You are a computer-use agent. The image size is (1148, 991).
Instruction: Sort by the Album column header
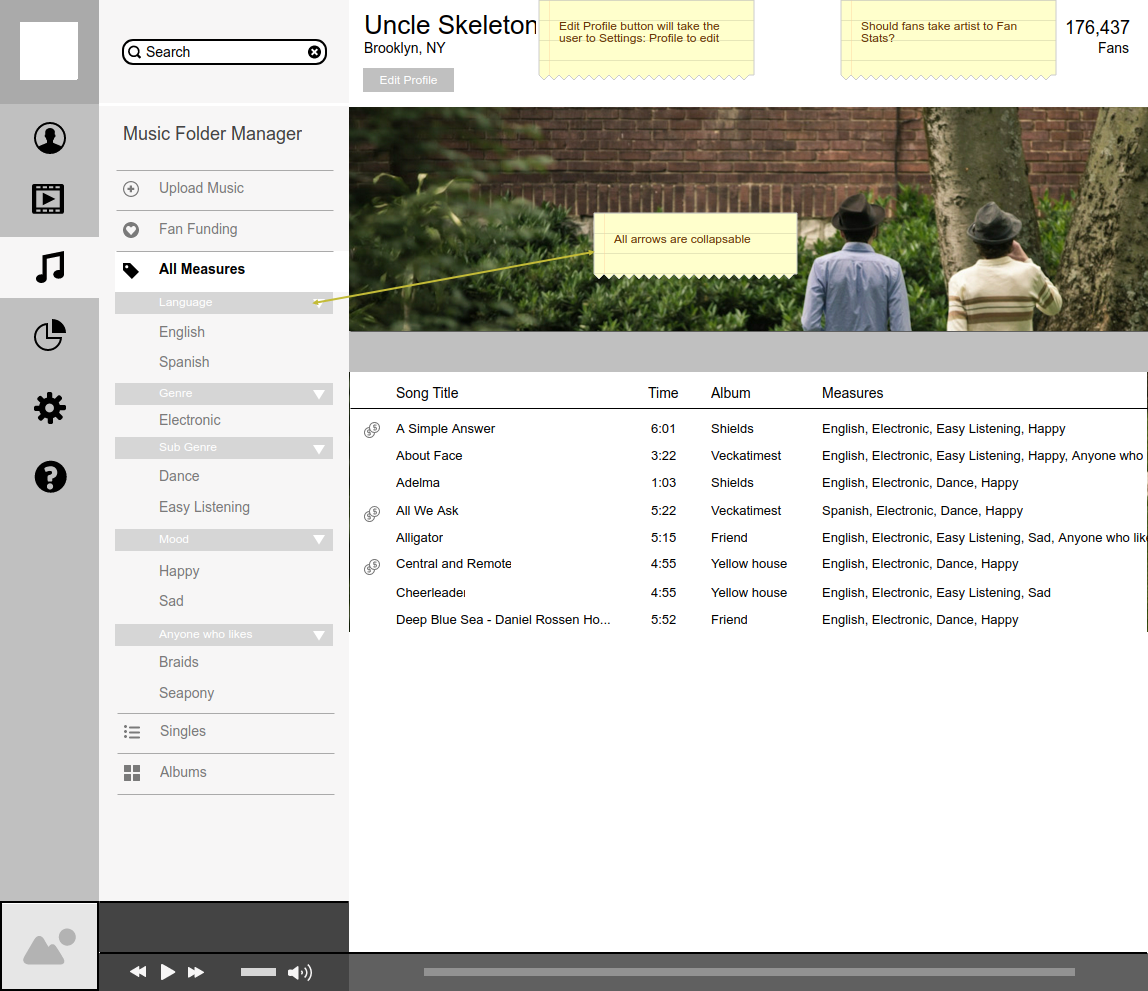(x=730, y=393)
